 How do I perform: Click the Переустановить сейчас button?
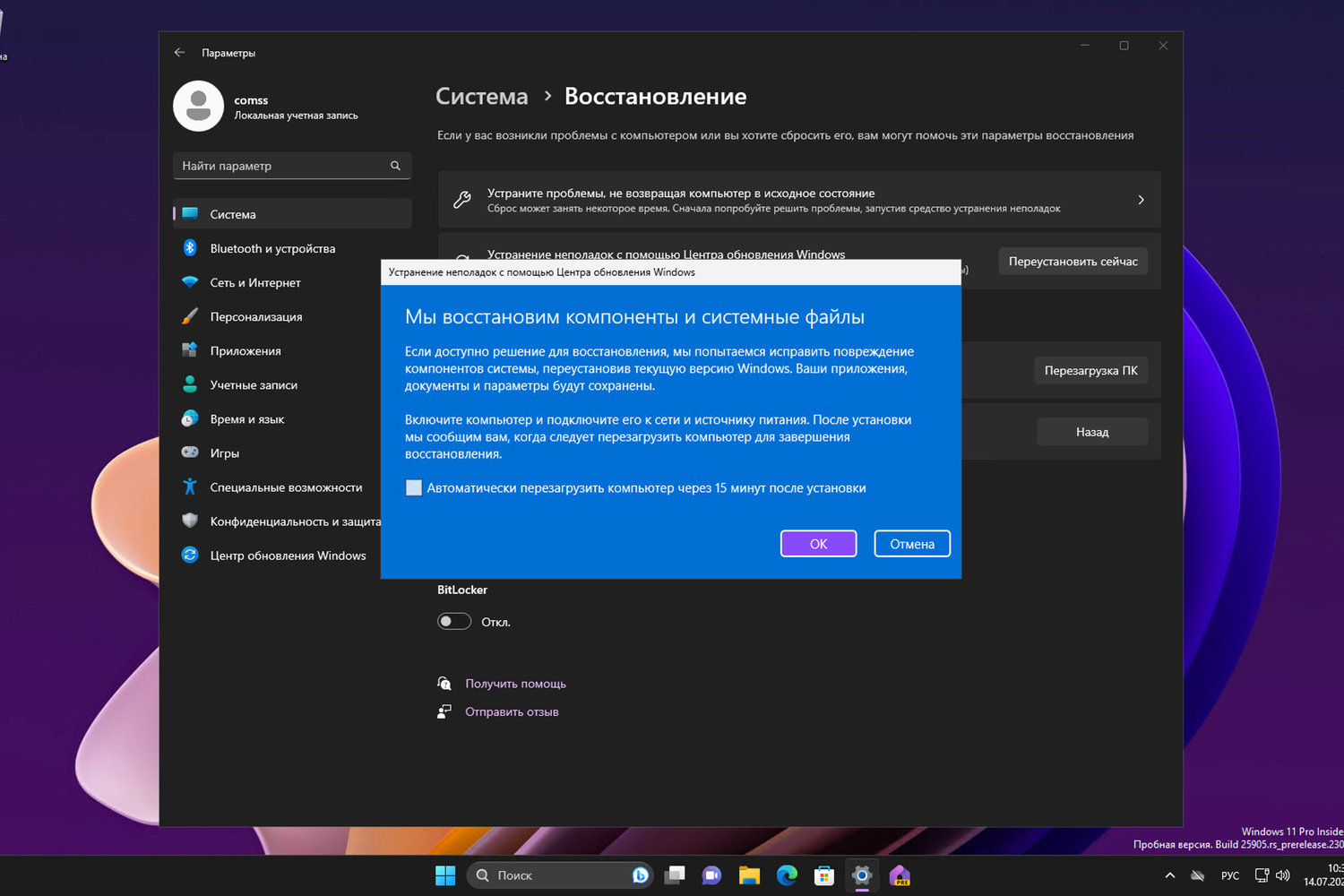1073,262
